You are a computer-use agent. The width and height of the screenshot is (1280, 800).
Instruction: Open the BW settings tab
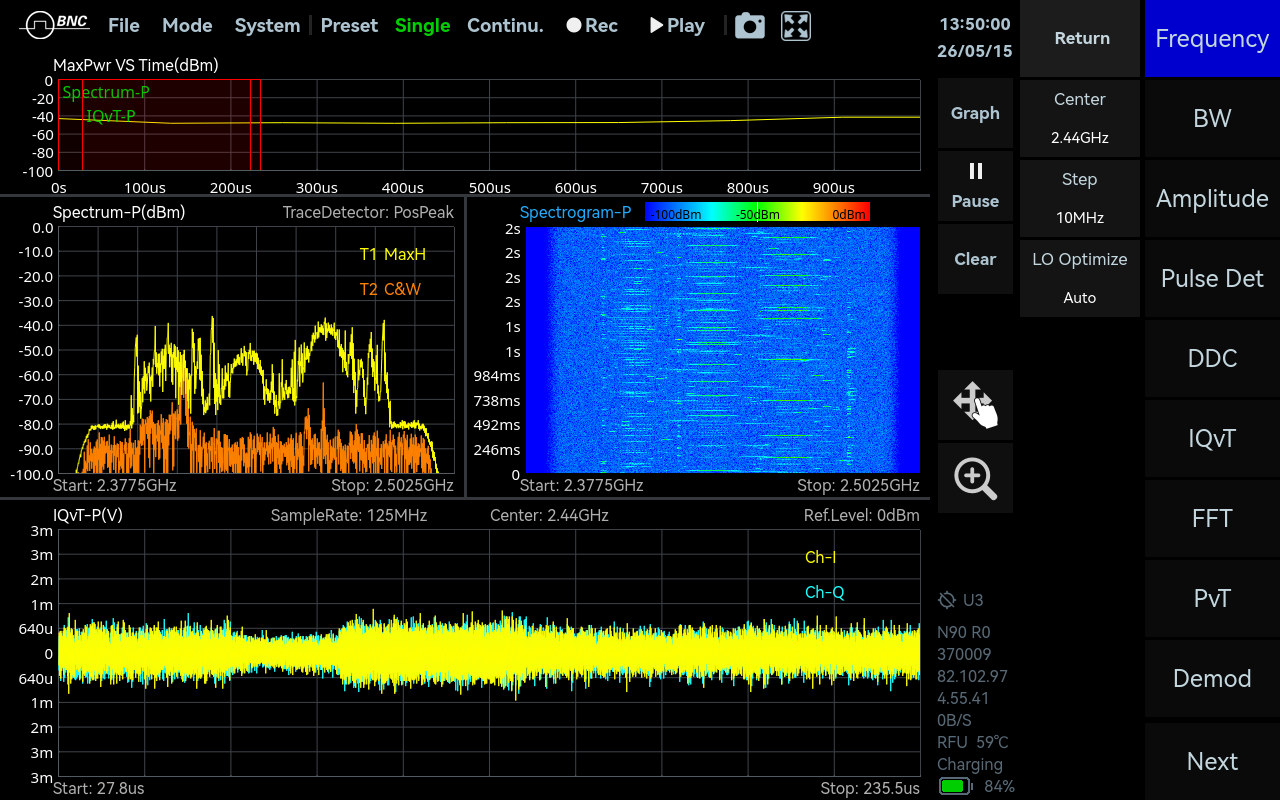1212,118
